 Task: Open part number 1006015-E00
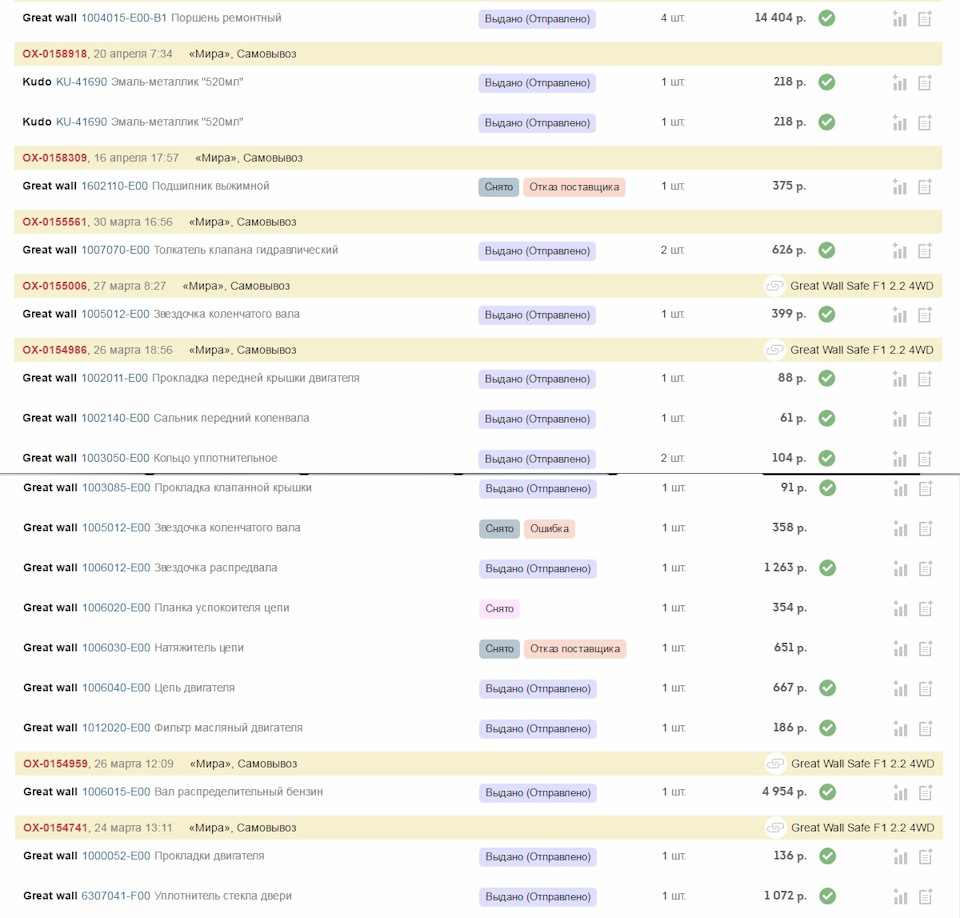(x=116, y=791)
